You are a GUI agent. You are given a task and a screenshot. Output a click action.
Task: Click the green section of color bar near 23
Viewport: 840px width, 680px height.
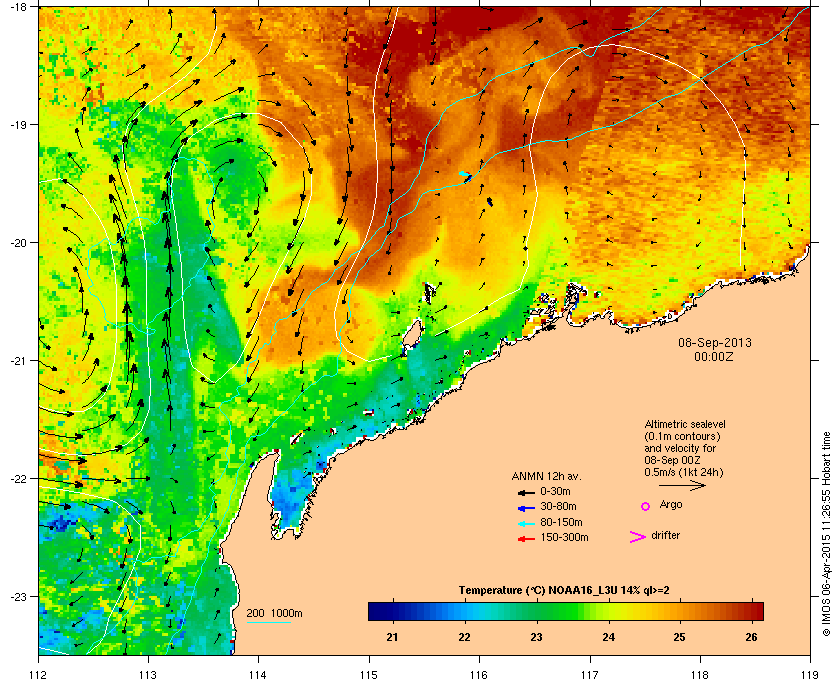point(536,611)
